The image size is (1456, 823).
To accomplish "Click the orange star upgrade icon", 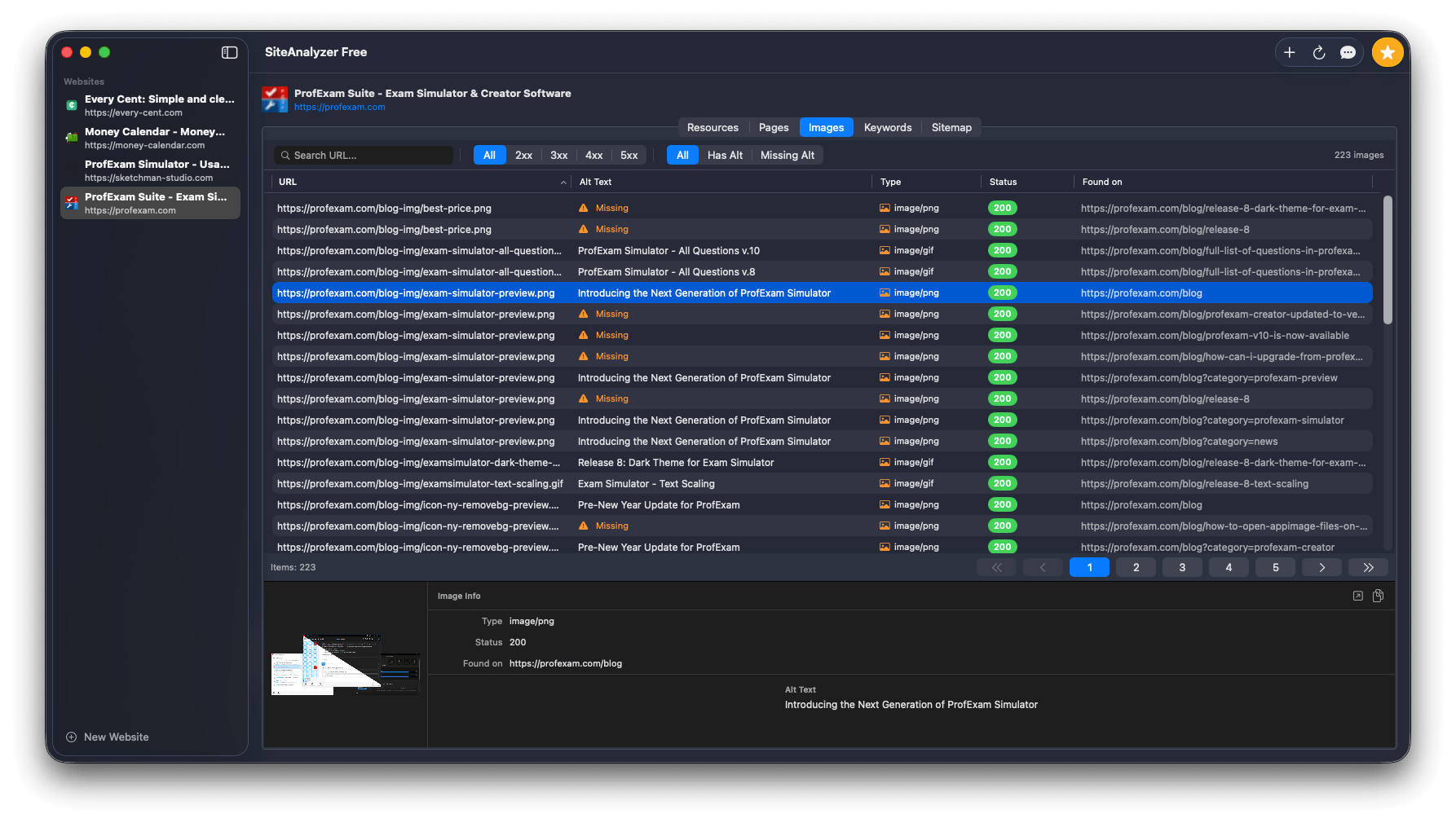I will [1387, 52].
